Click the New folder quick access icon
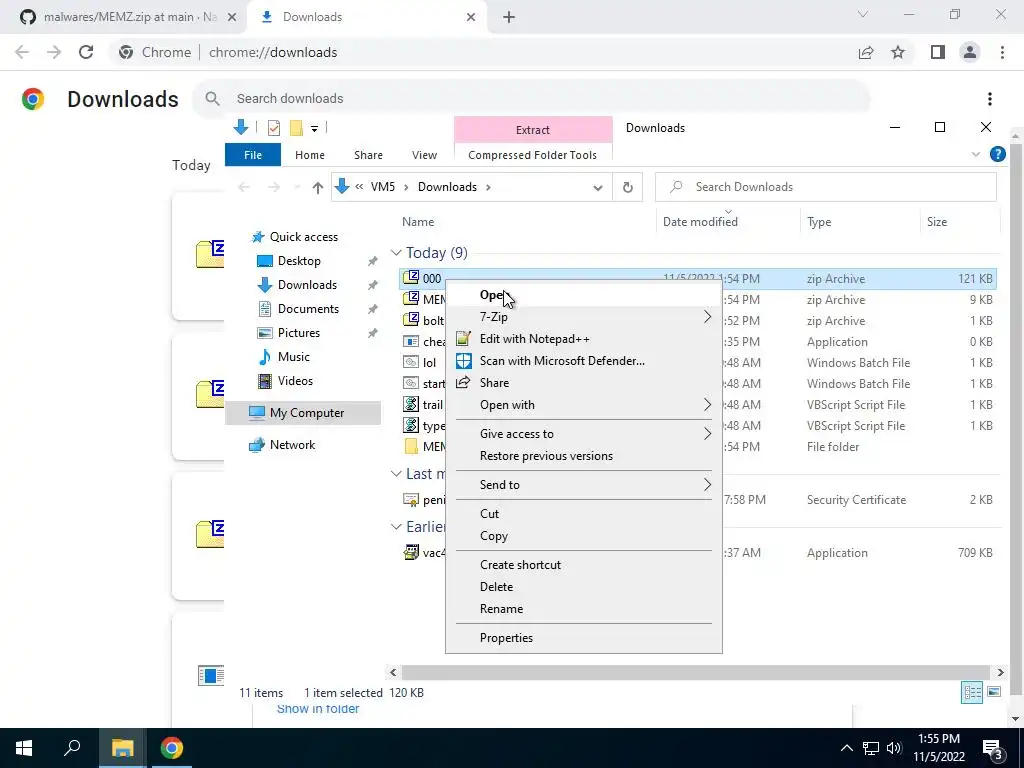Image resolution: width=1024 pixels, height=768 pixels. tap(296, 128)
